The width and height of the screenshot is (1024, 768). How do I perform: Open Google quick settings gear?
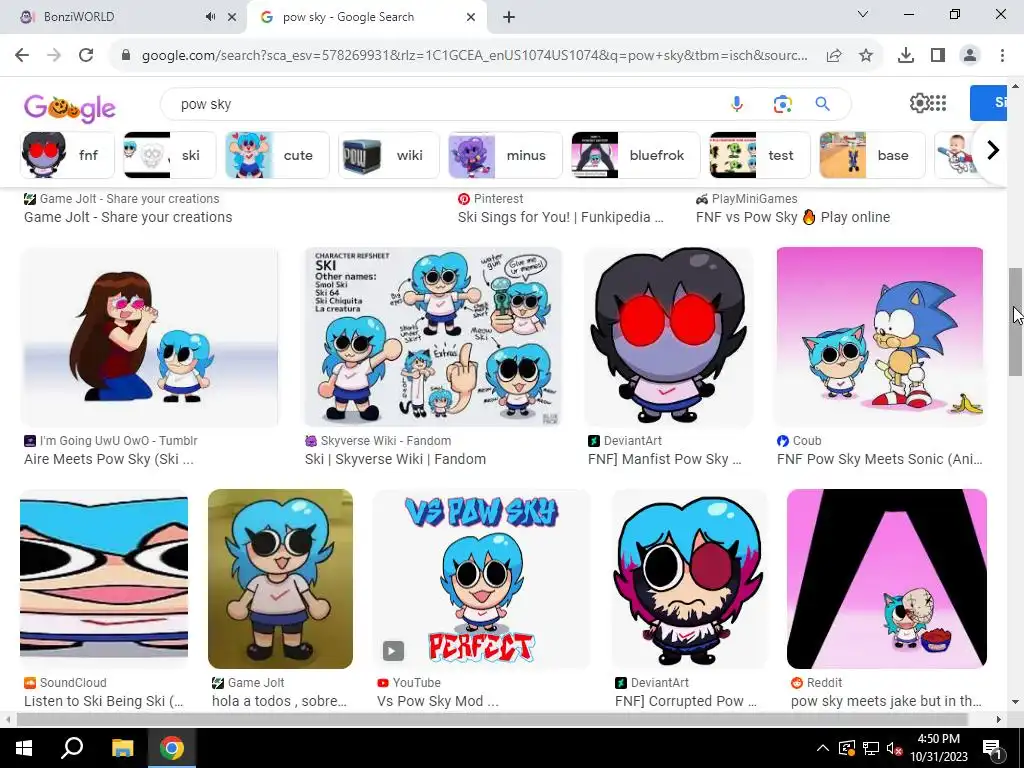pos(919,103)
